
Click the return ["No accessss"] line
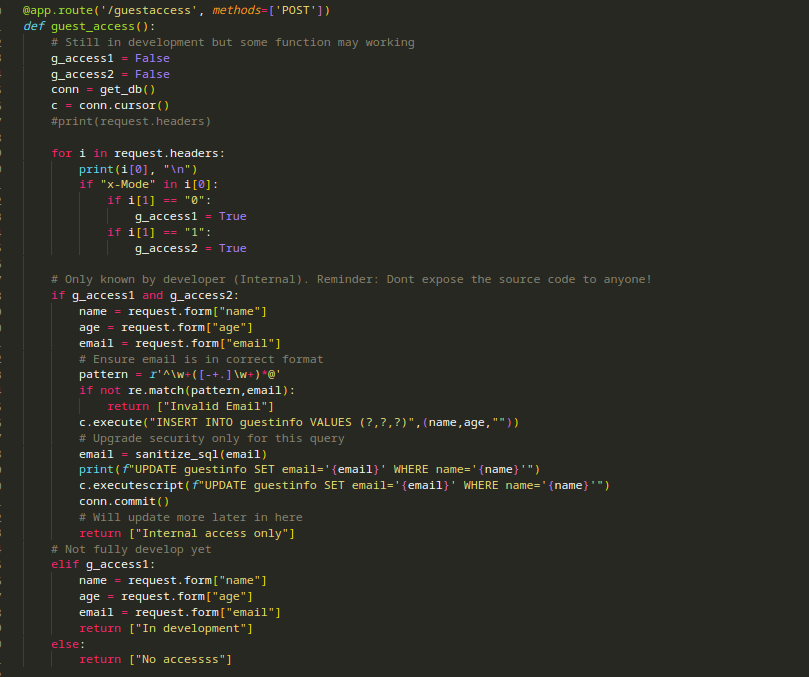pos(155,659)
